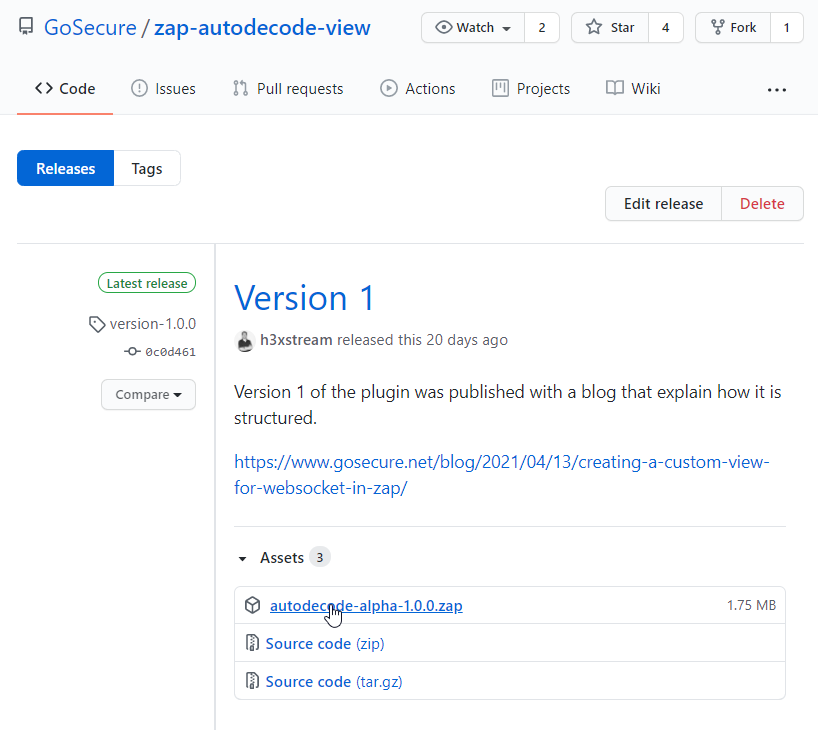Click the tag icon next to version-1.0.0
The height and width of the screenshot is (730, 818).
pyautogui.click(x=97, y=324)
